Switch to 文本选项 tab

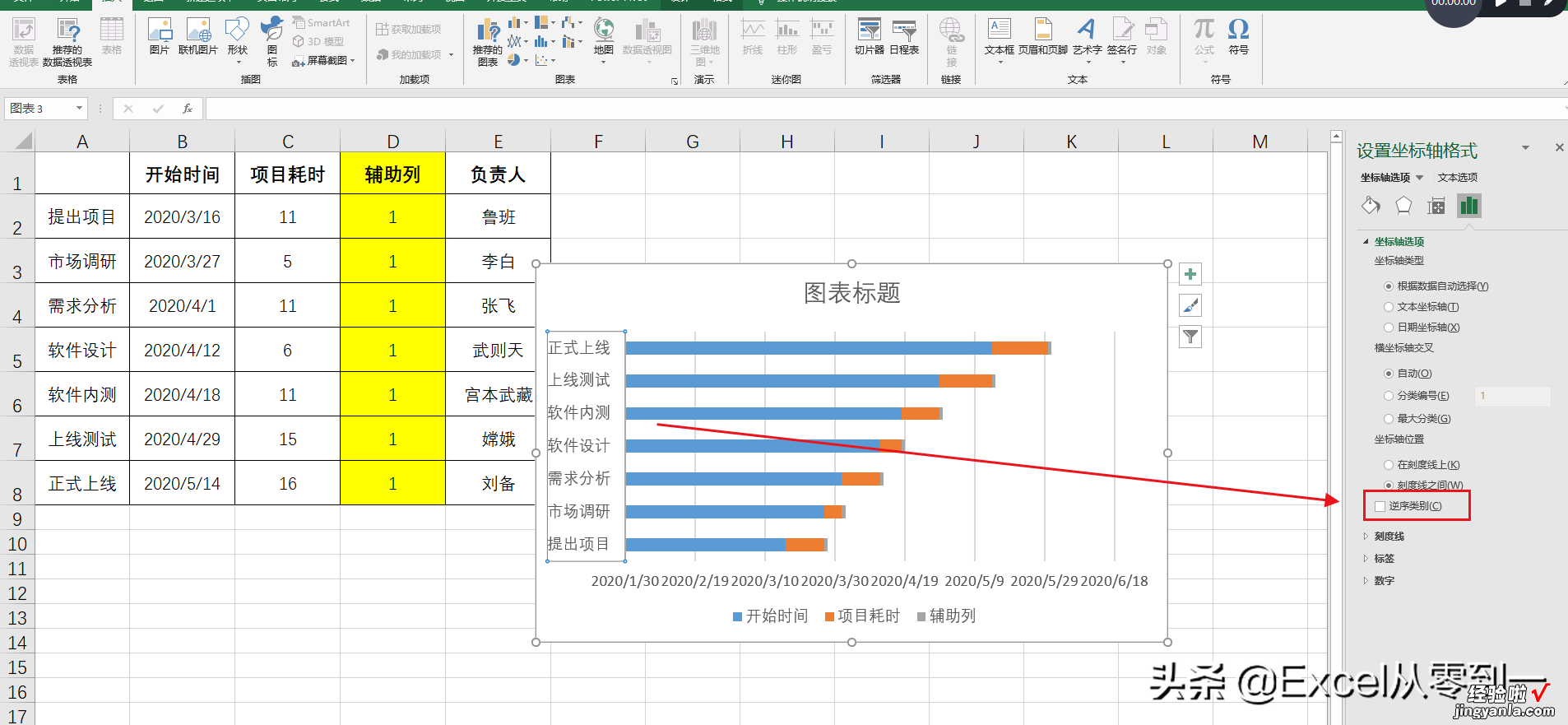[1458, 178]
